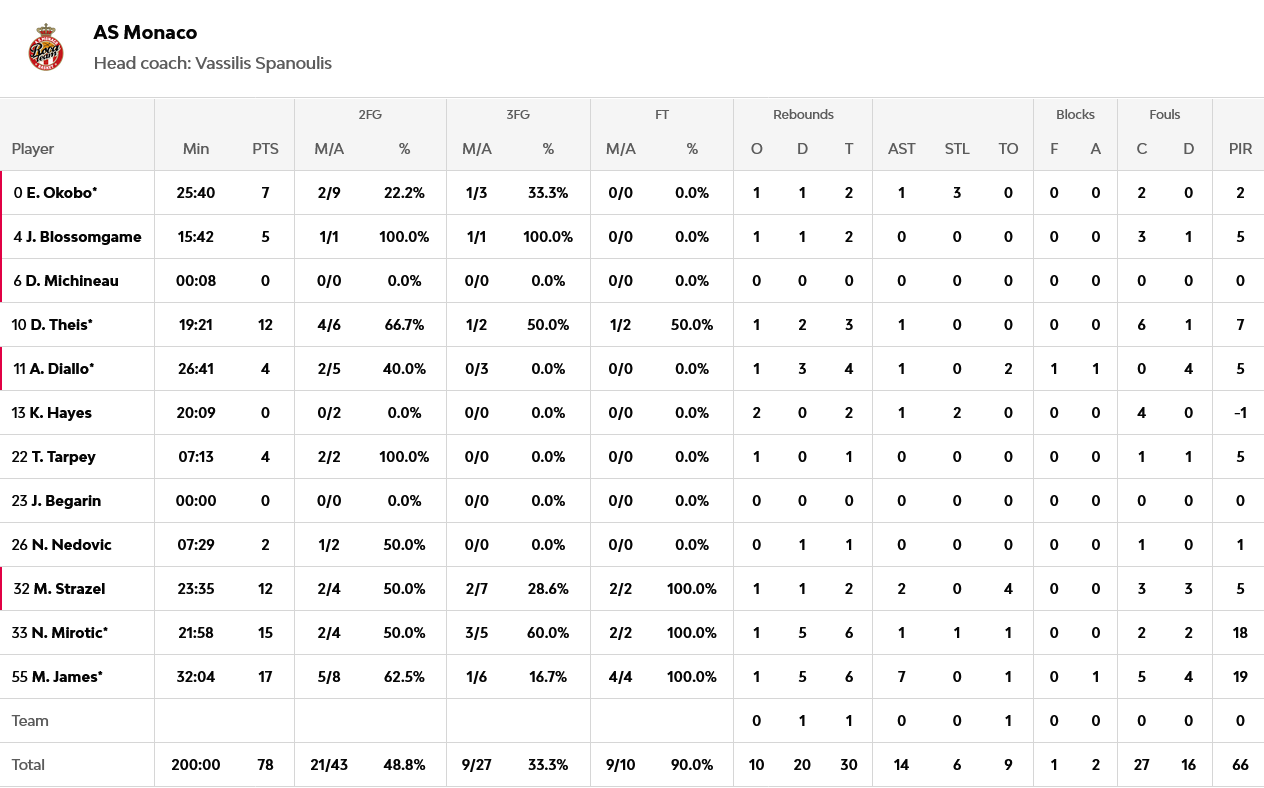
Task: Open N. Mirotic's player profile
Action: point(69,633)
